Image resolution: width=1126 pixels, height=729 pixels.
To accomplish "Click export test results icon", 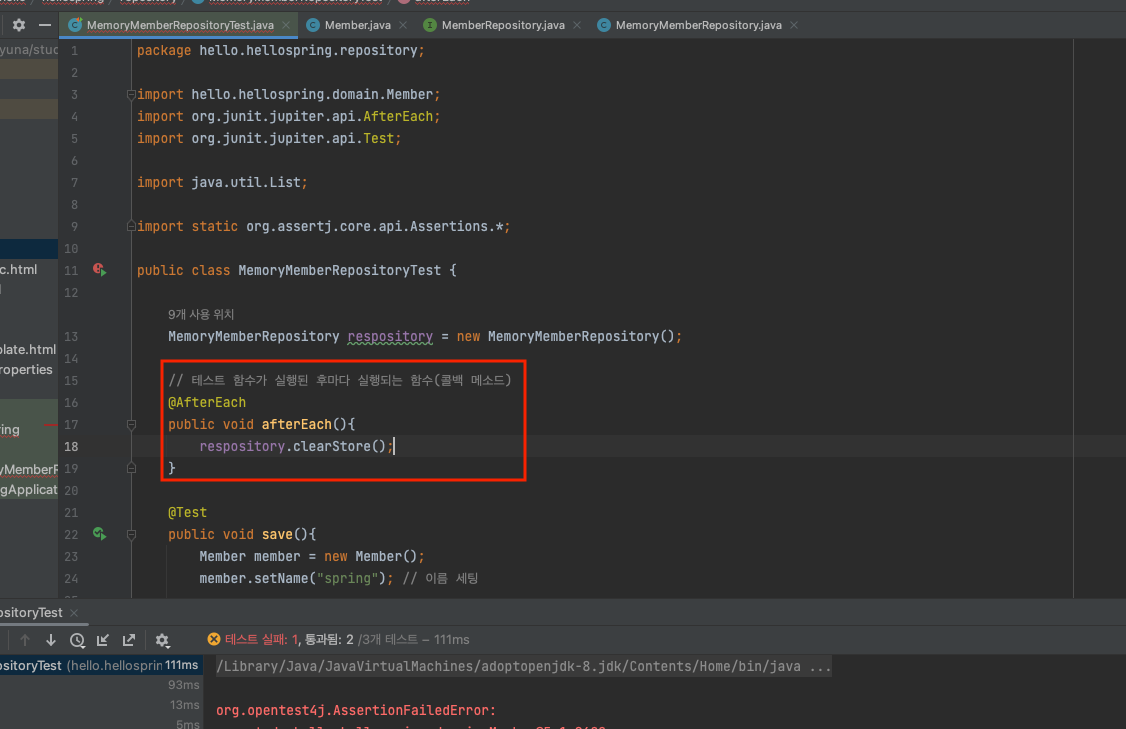I will 129,640.
